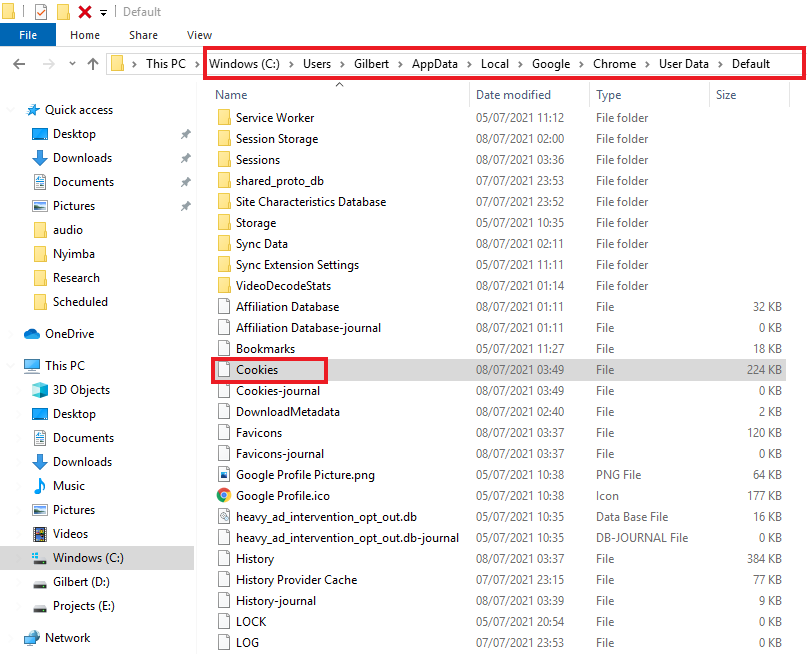807x654 pixels.
Task: Select the Service Worker folder icon
Action: pyautogui.click(x=224, y=118)
